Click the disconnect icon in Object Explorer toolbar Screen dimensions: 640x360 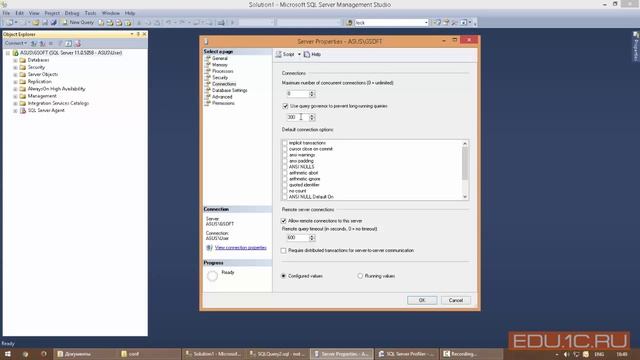[x=42, y=43]
